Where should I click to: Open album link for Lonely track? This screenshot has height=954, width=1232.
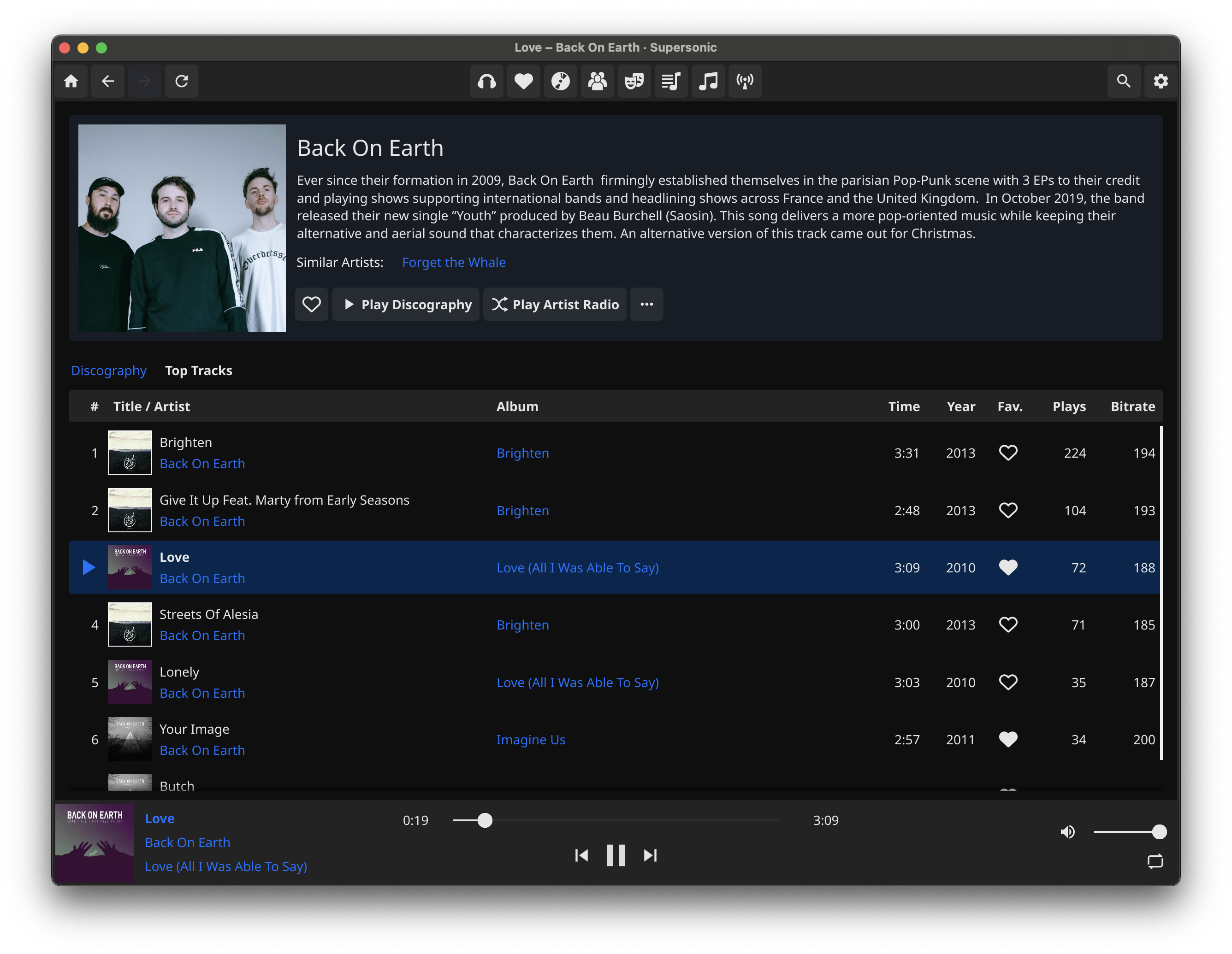[x=578, y=682]
